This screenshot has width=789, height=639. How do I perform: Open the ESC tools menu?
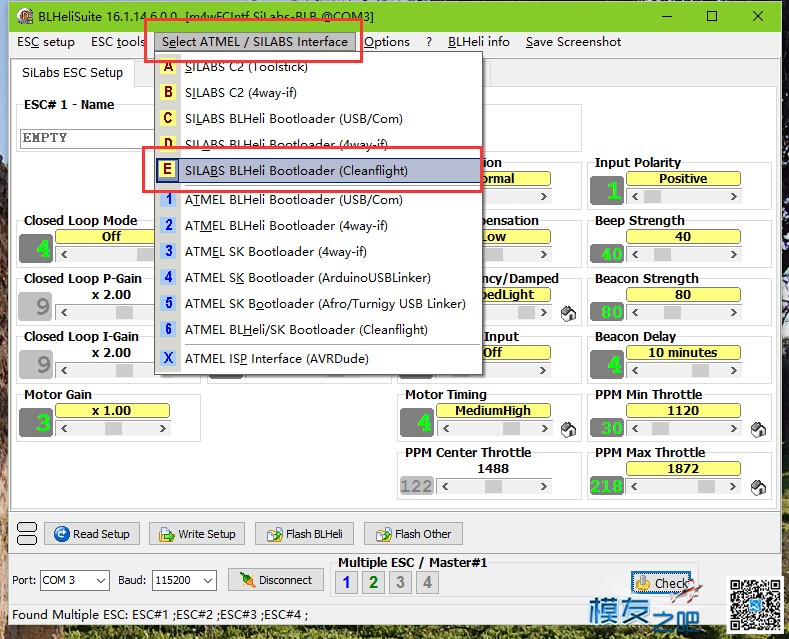(118, 42)
